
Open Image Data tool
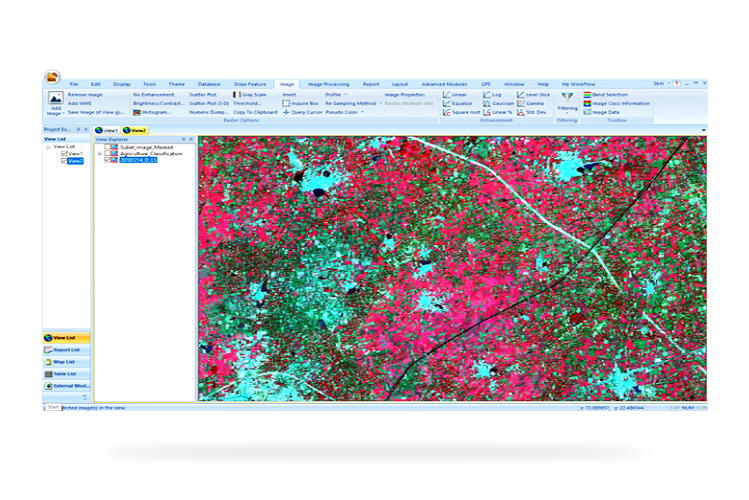pos(601,112)
